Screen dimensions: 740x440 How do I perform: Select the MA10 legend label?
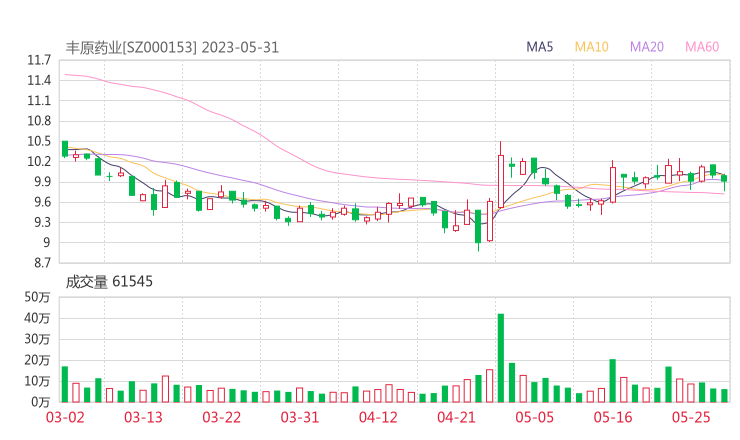[591, 47]
